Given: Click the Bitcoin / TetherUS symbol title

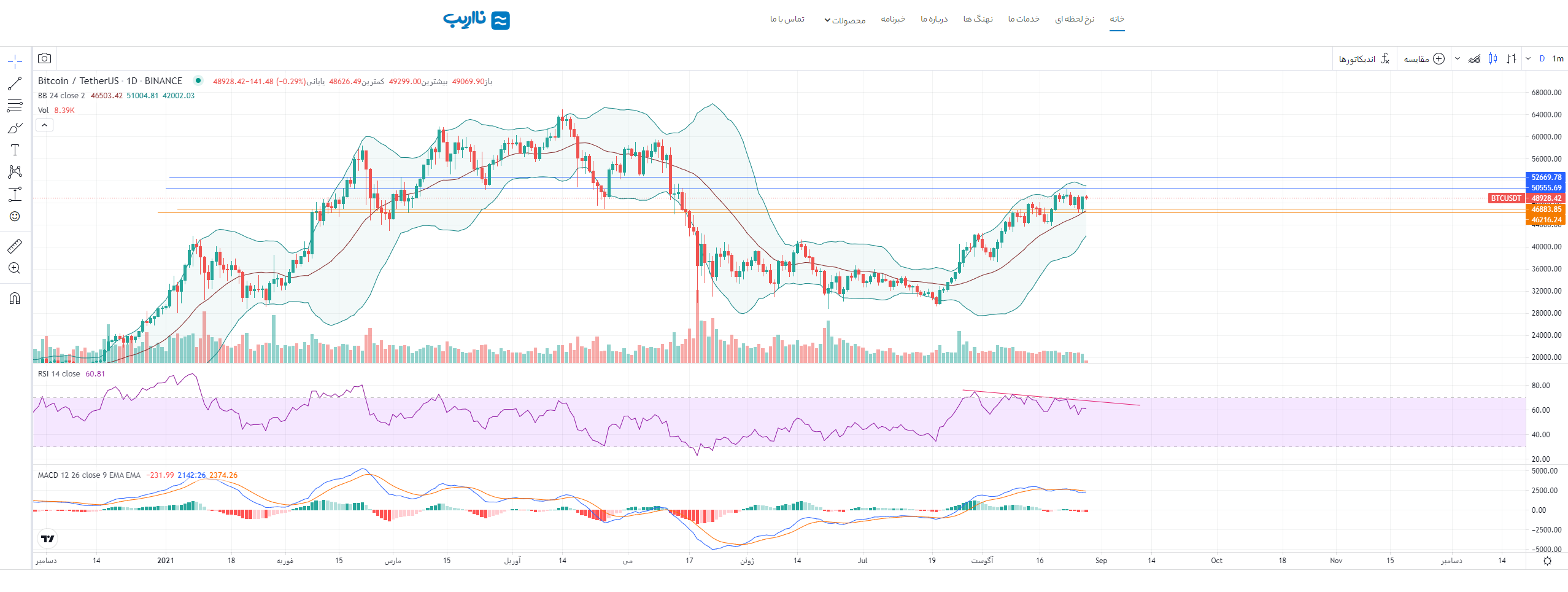Looking at the screenshot, I should pyautogui.click(x=110, y=81).
